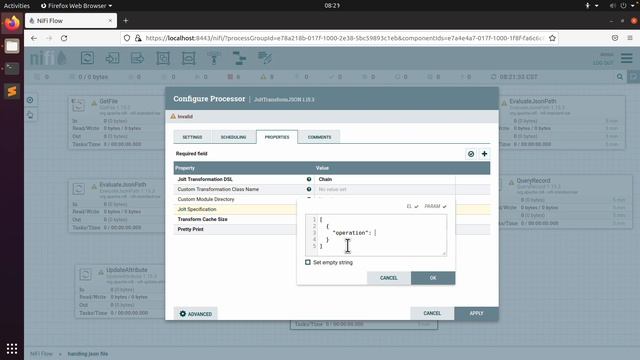Show Applications grid in dock
640x360 pixels.
tap(12, 349)
